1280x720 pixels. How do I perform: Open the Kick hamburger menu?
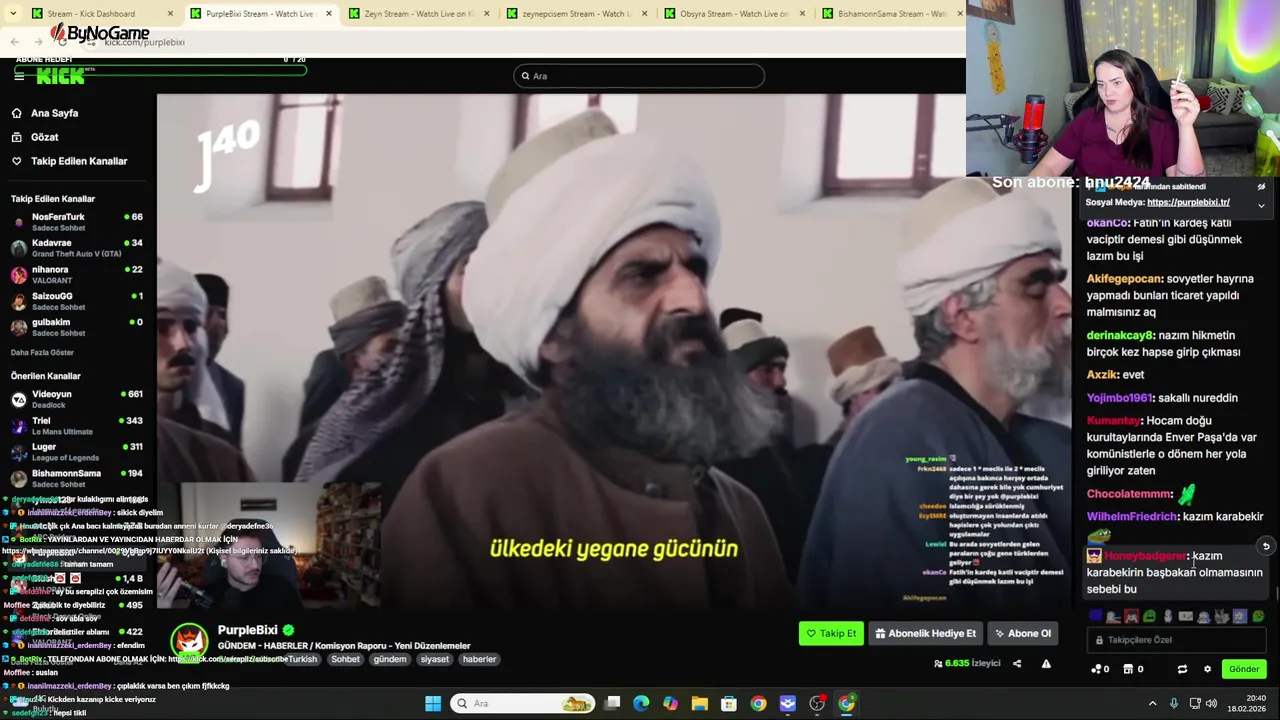18,76
